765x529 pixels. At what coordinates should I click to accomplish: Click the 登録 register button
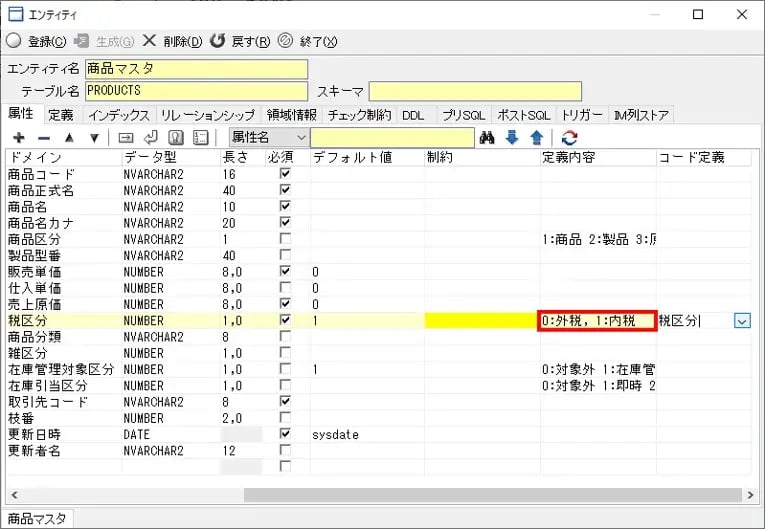[38, 41]
